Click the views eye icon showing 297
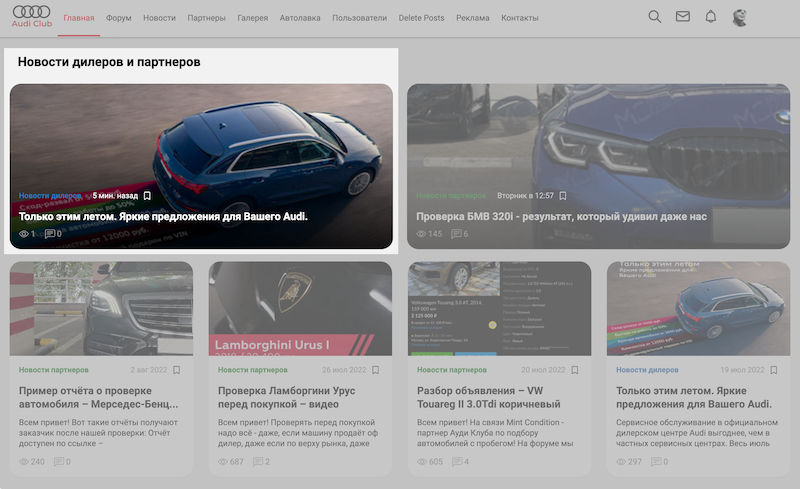 tap(620, 461)
